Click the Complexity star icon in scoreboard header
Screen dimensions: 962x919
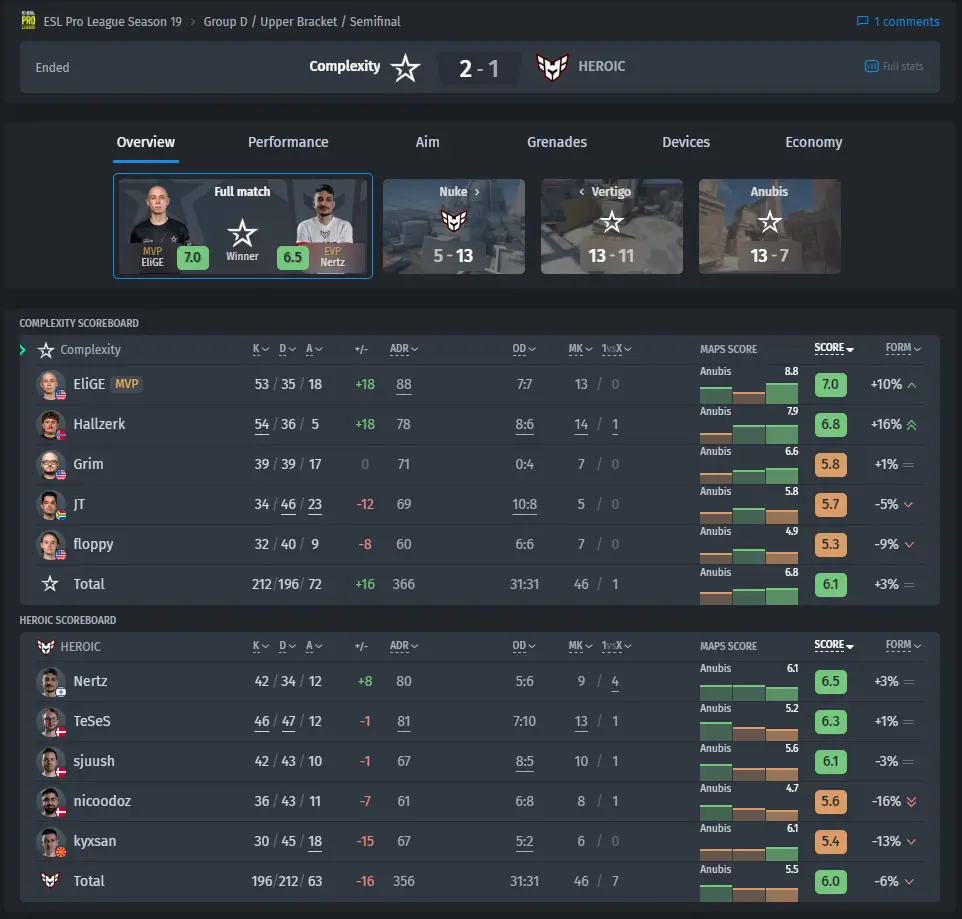pos(46,350)
